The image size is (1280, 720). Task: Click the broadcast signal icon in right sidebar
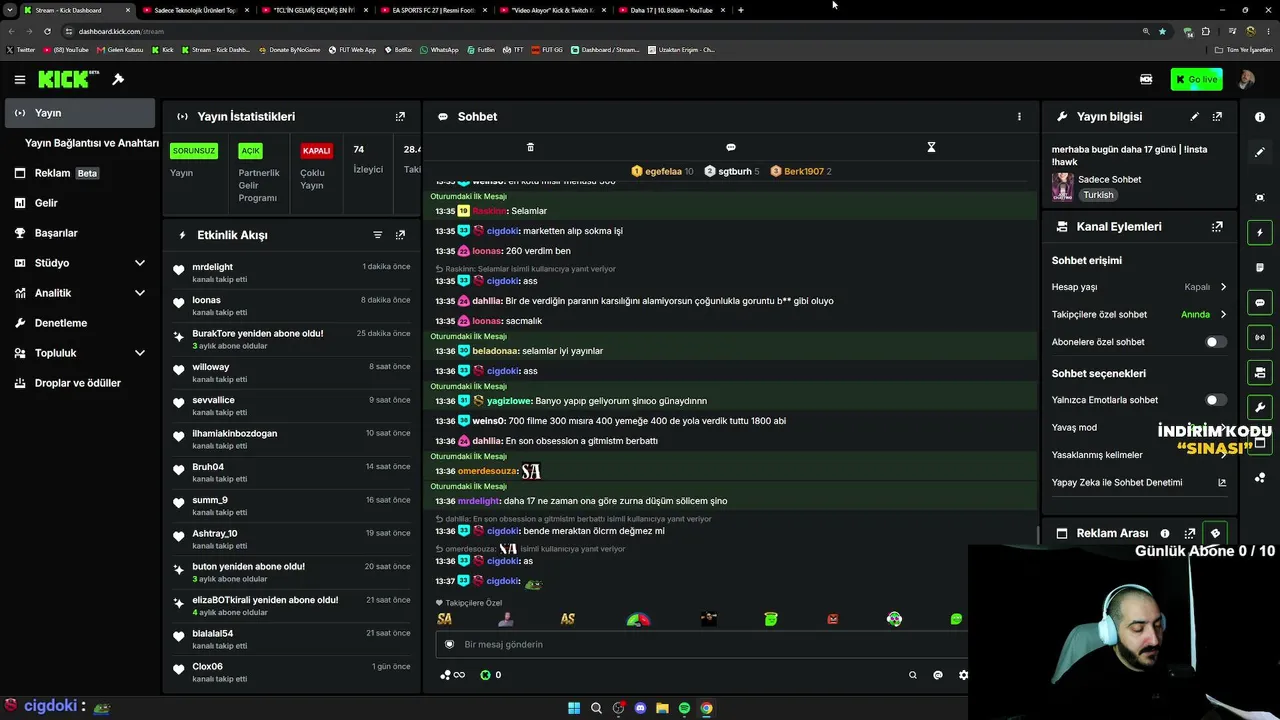1260,337
